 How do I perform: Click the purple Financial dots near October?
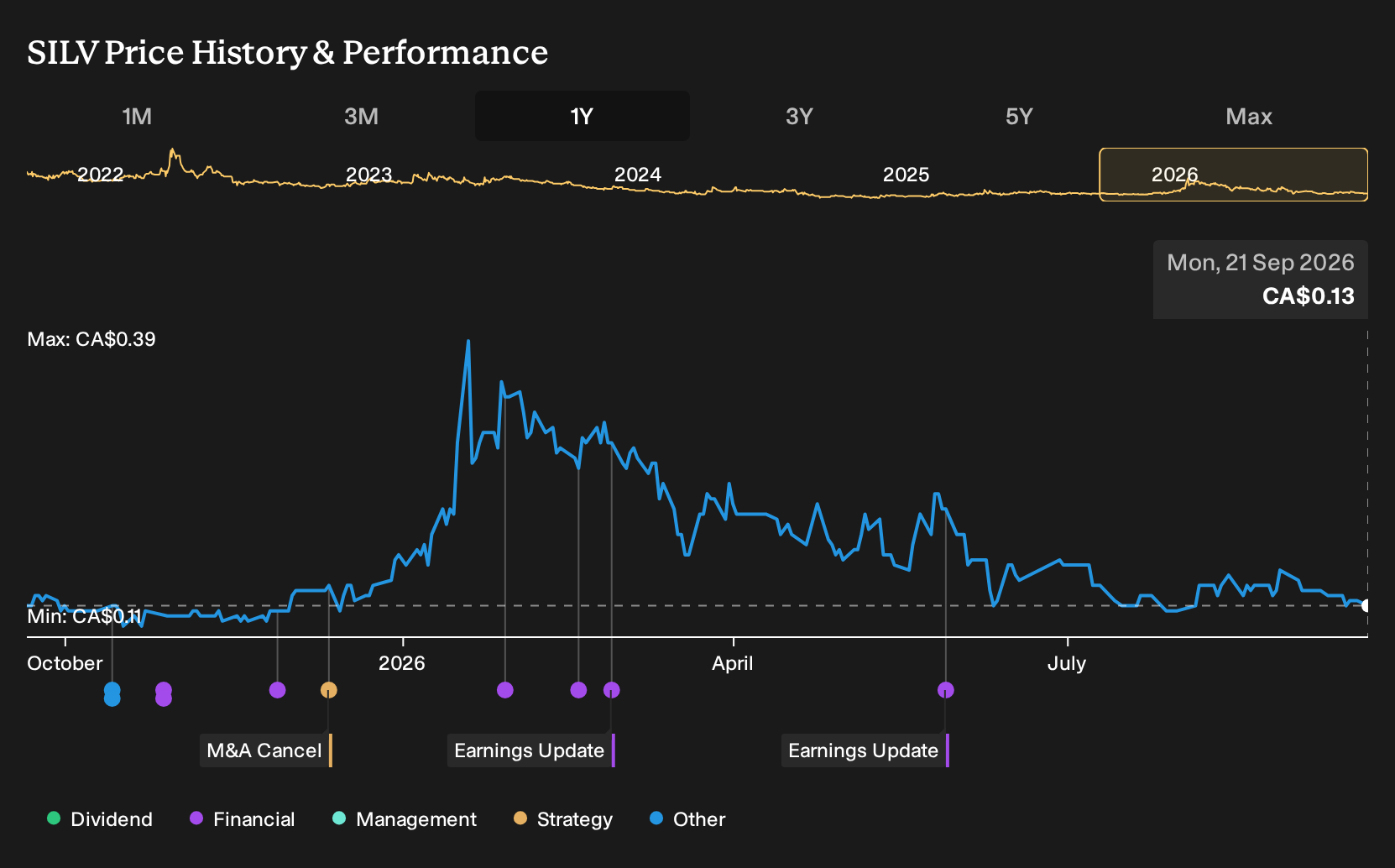(x=164, y=694)
